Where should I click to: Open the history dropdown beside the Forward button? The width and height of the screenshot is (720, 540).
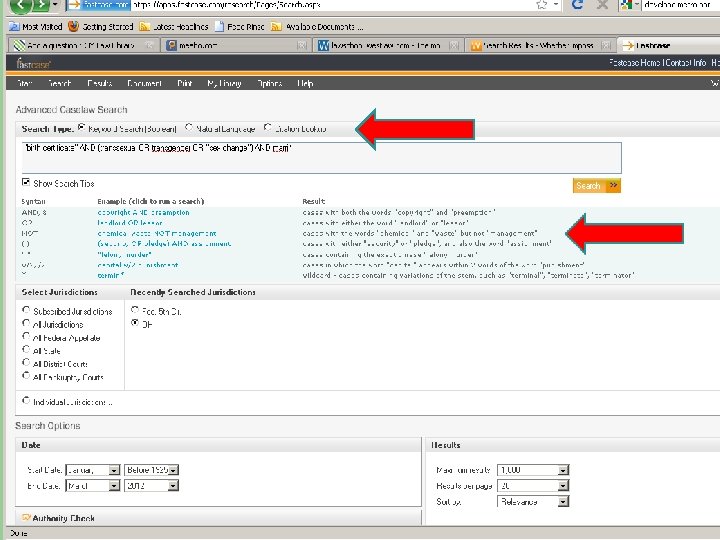(55, 5)
